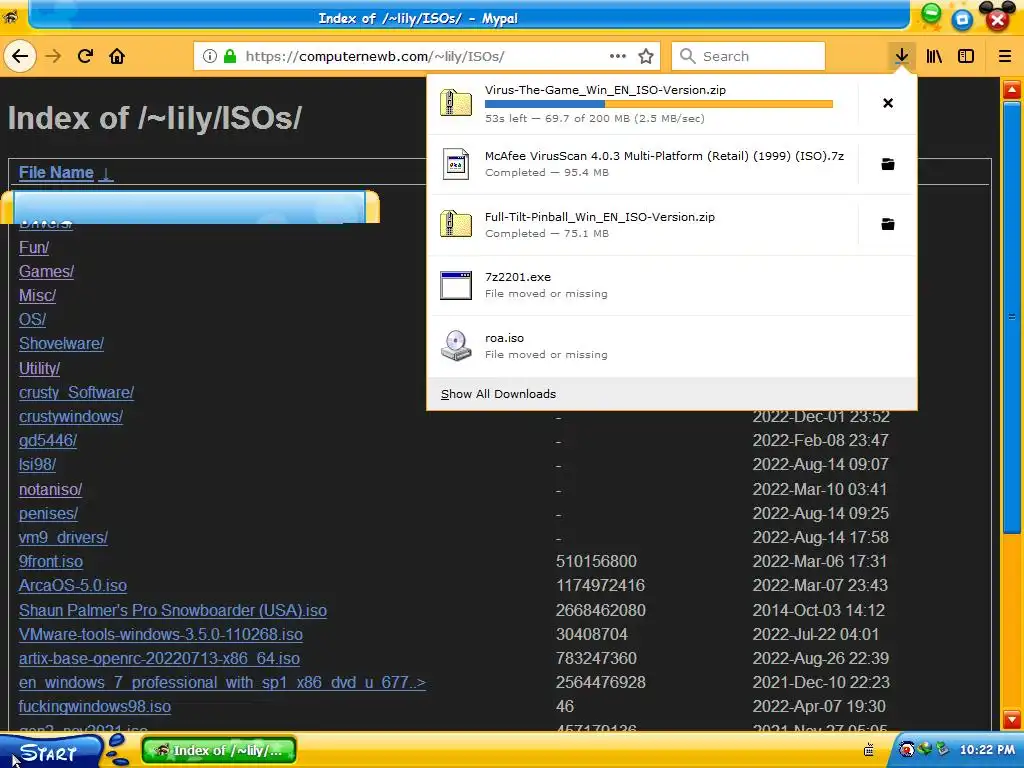Screen dimensions: 1024x768
Task: Click the download progress bar
Action: click(658, 104)
